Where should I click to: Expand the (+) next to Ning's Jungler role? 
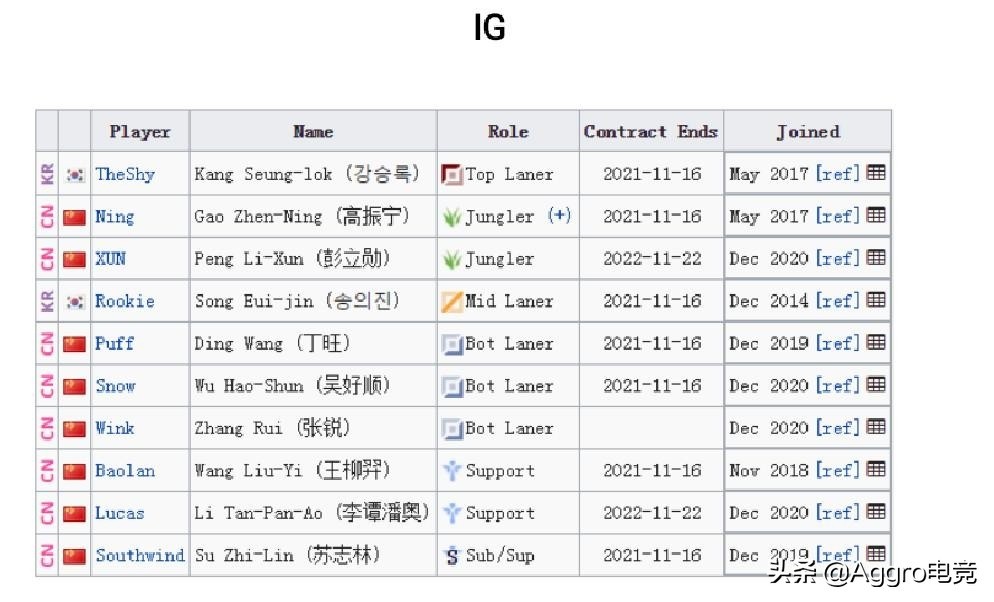pyautogui.click(x=559, y=215)
